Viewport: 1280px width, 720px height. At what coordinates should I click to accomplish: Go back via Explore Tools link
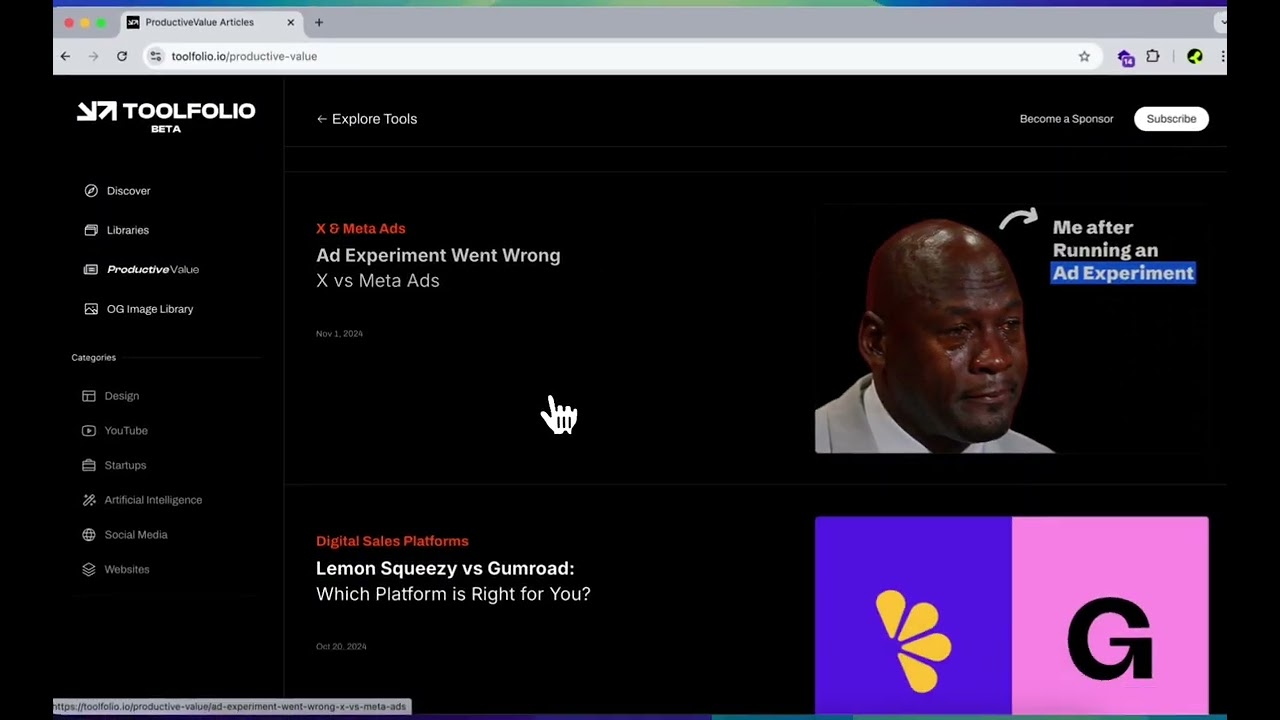(x=367, y=119)
